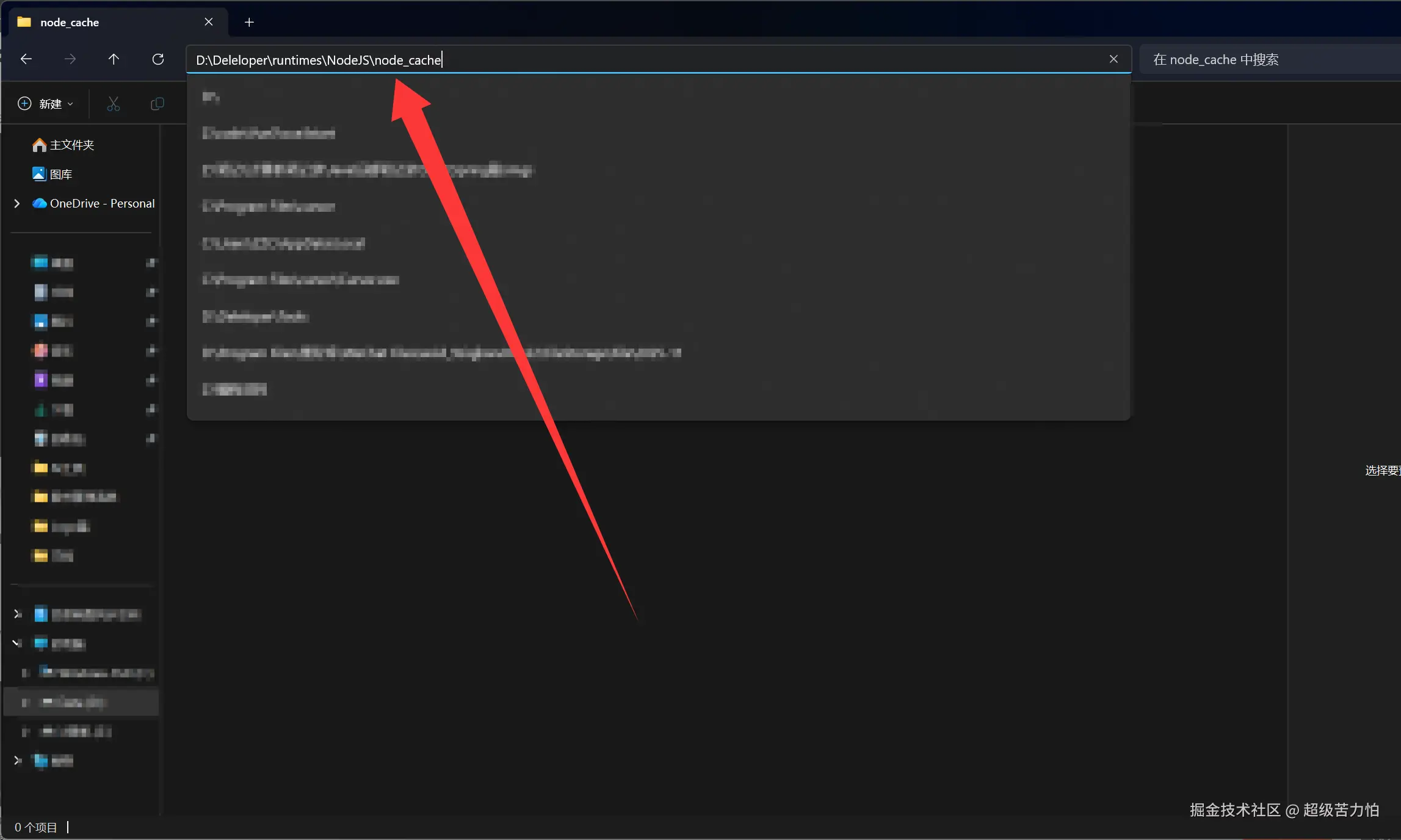Viewport: 1401px width, 840px height.
Task: Open 图库 in the sidebar
Action: pos(60,174)
